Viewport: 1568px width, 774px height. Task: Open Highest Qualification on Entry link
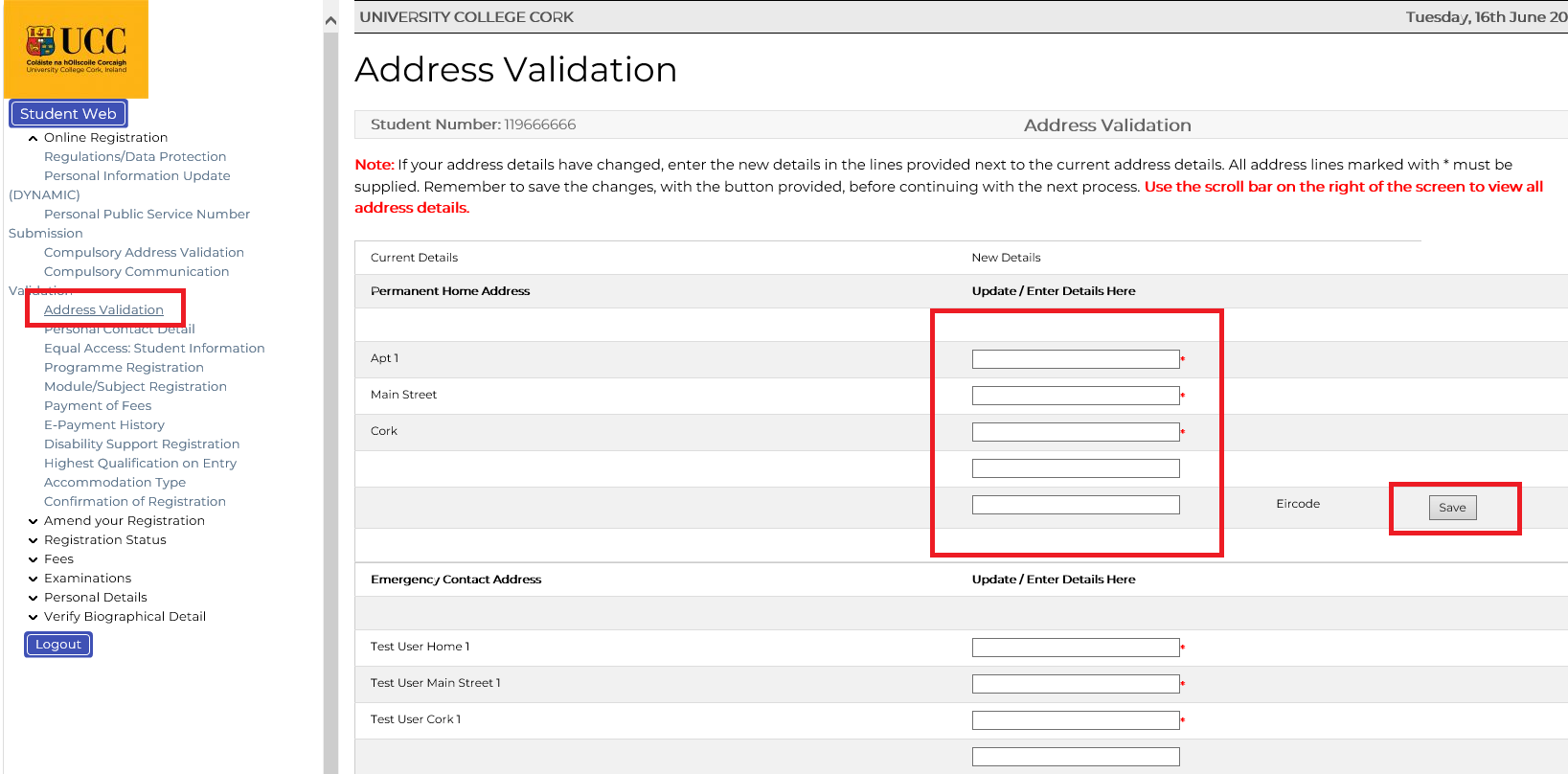[140, 463]
